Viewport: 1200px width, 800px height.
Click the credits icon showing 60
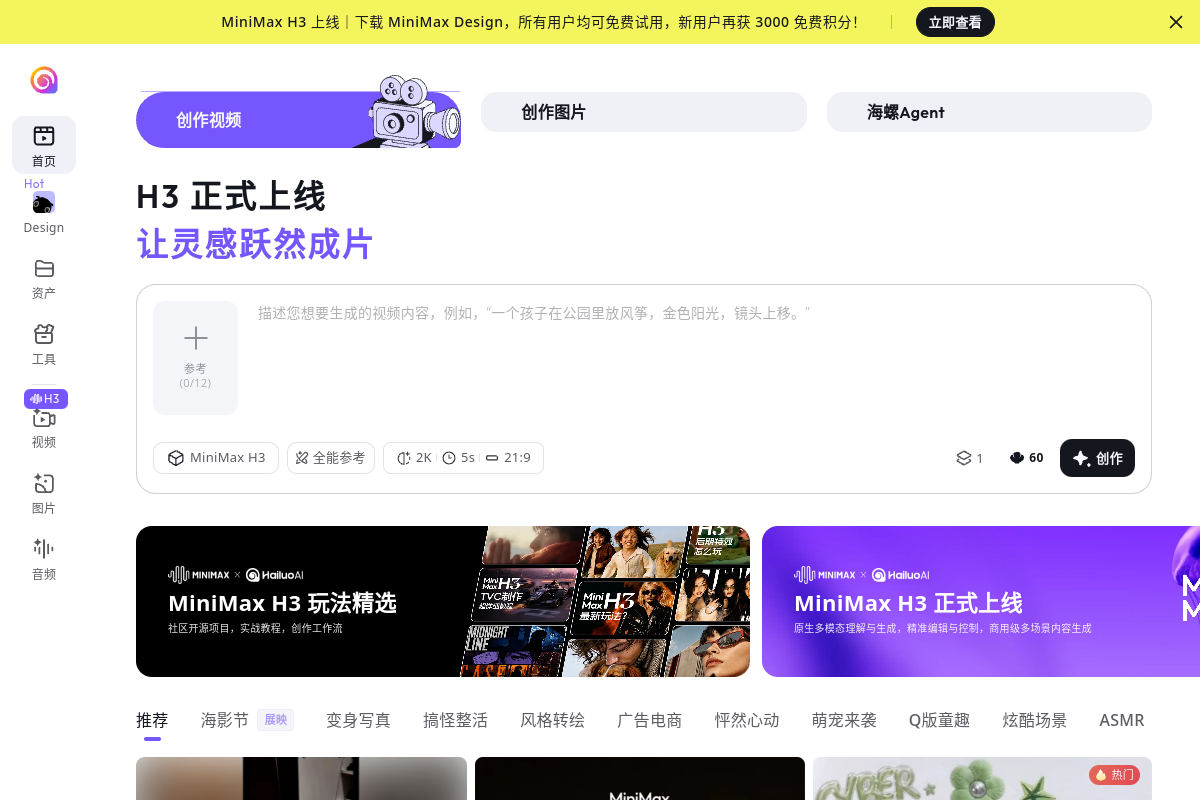point(1026,458)
